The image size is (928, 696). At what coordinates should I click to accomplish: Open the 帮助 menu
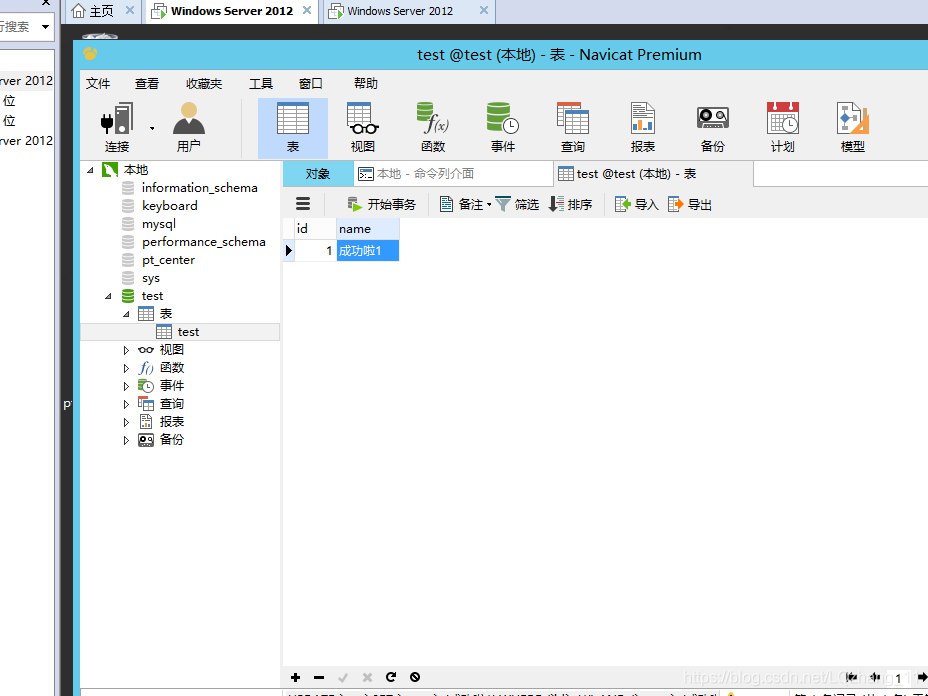tap(366, 83)
